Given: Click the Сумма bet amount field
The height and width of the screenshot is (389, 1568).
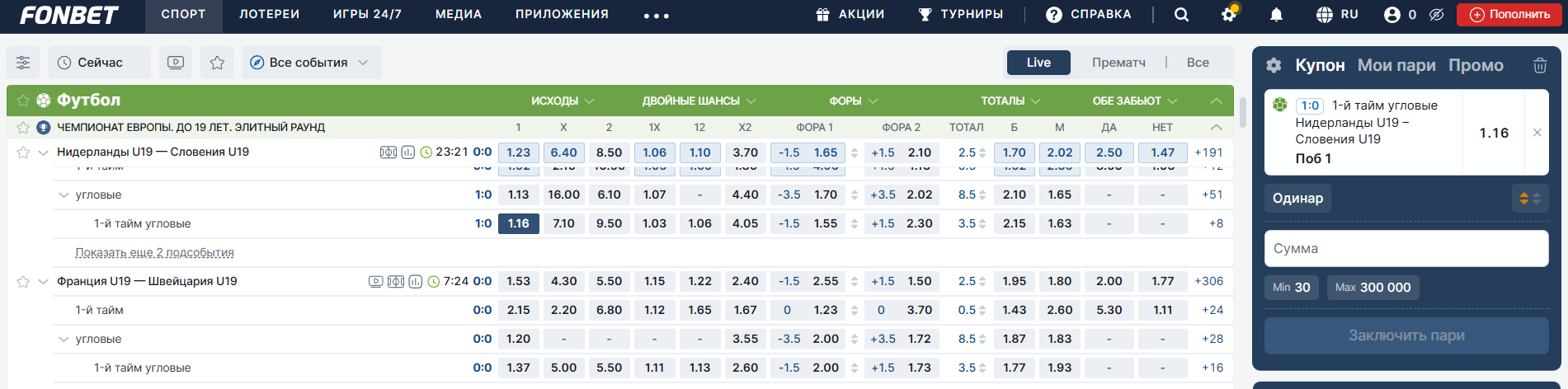Looking at the screenshot, I should pos(1406,248).
